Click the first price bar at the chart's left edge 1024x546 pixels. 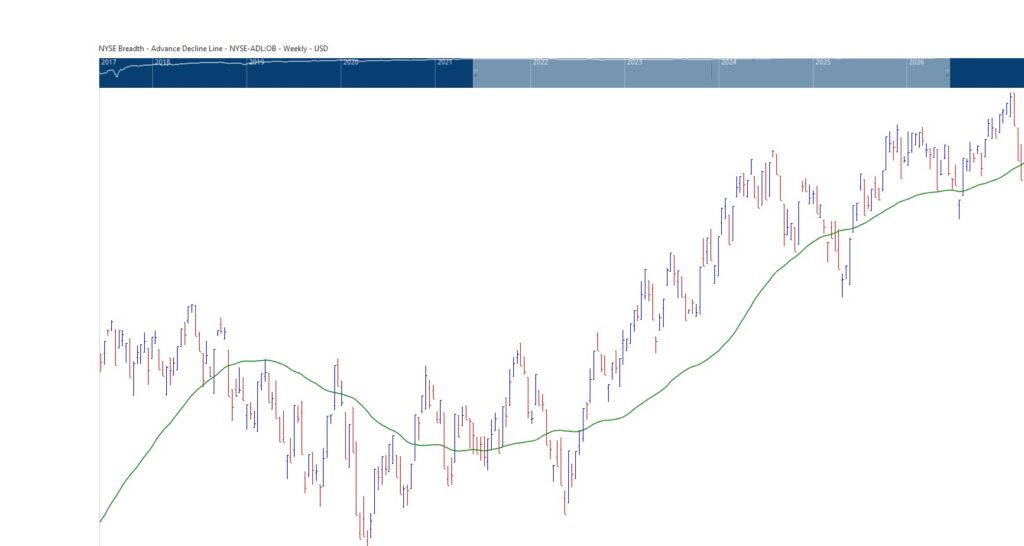[x=101, y=357]
